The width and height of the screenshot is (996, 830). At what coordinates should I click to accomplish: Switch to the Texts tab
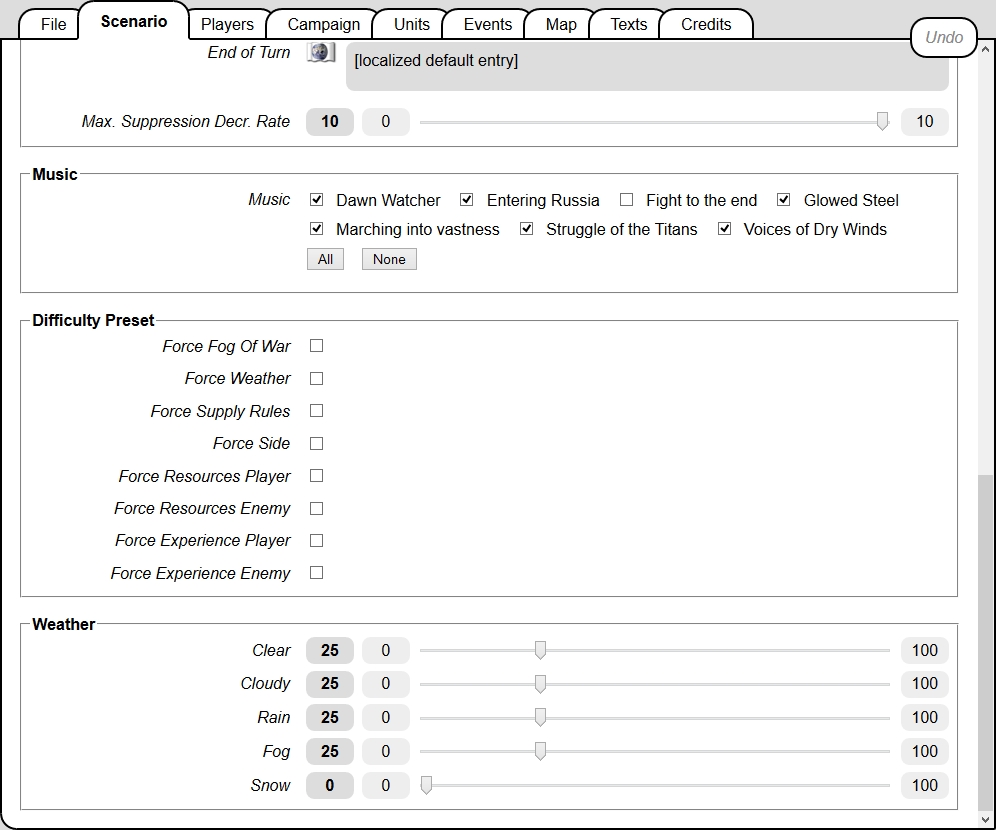point(628,24)
